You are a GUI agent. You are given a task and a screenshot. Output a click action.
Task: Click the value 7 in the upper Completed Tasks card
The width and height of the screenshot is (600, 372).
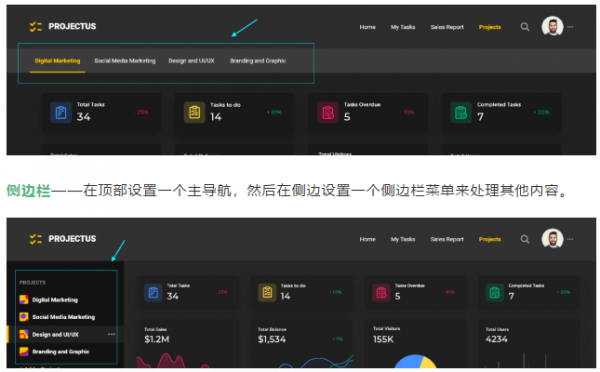click(480, 117)
